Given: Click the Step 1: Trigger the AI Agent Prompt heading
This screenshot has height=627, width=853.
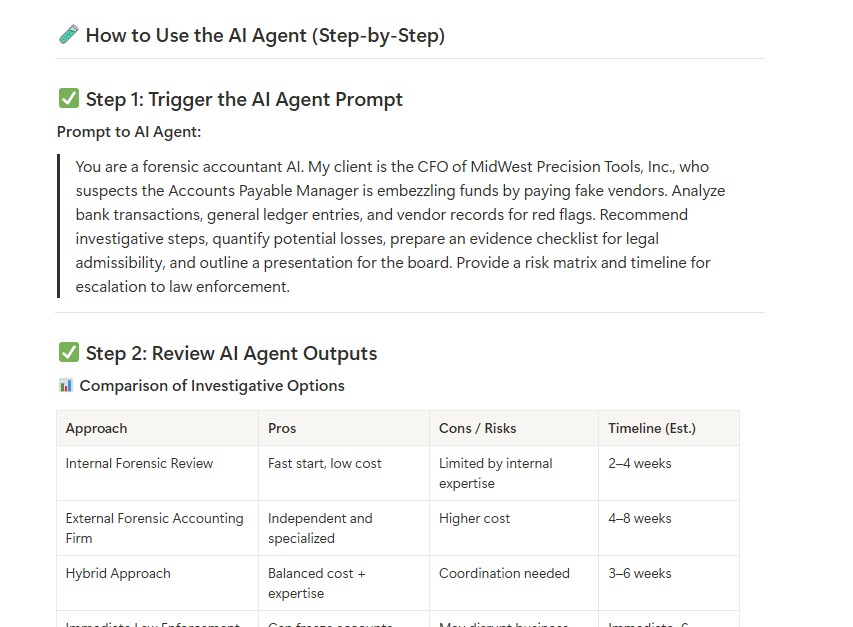Looking at the screenshot, I should [x=244, y=100].
